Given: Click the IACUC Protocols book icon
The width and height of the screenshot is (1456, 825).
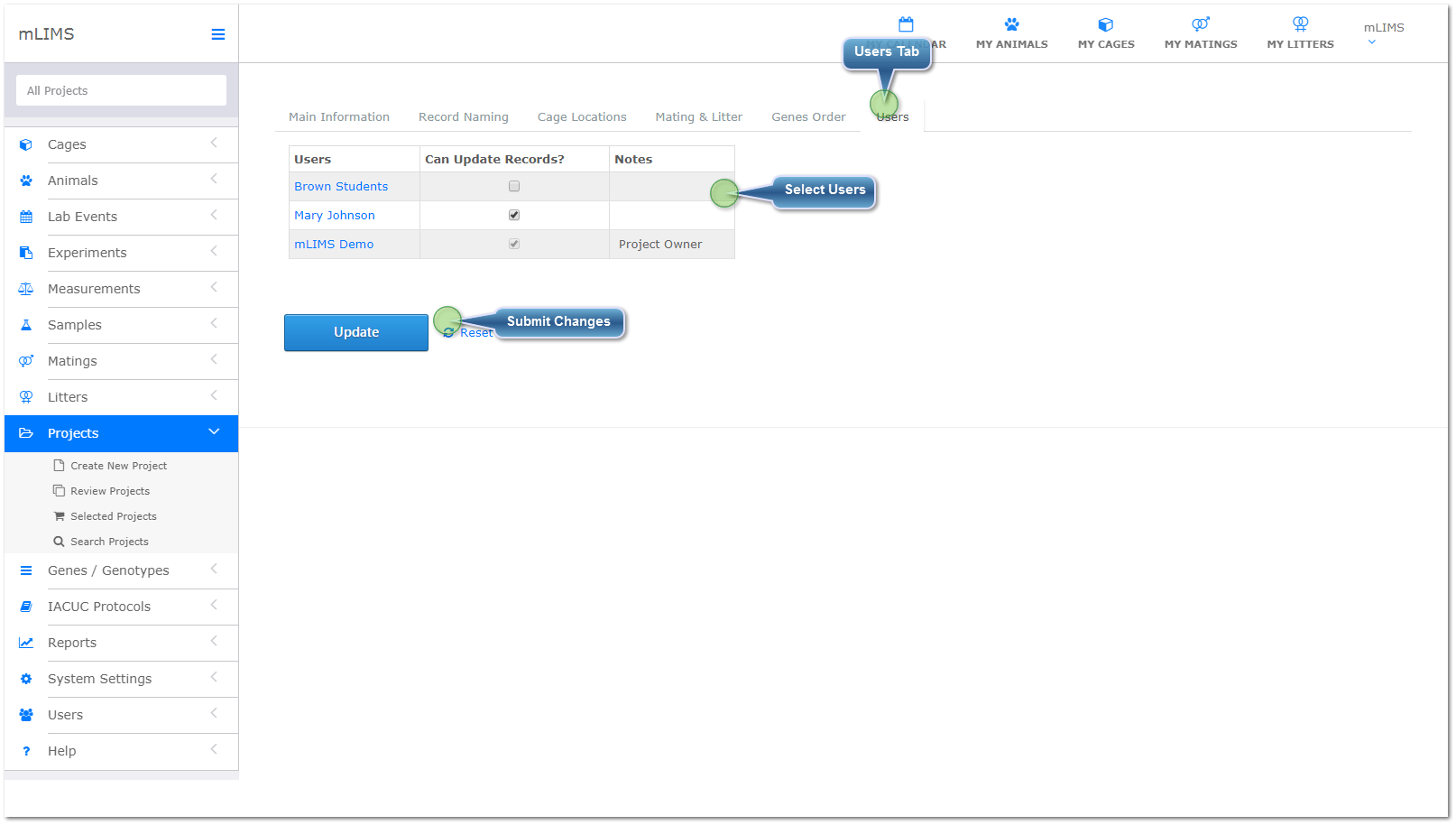Looking at the screenshot, I should pyautogui.click(x=26, y=607).
